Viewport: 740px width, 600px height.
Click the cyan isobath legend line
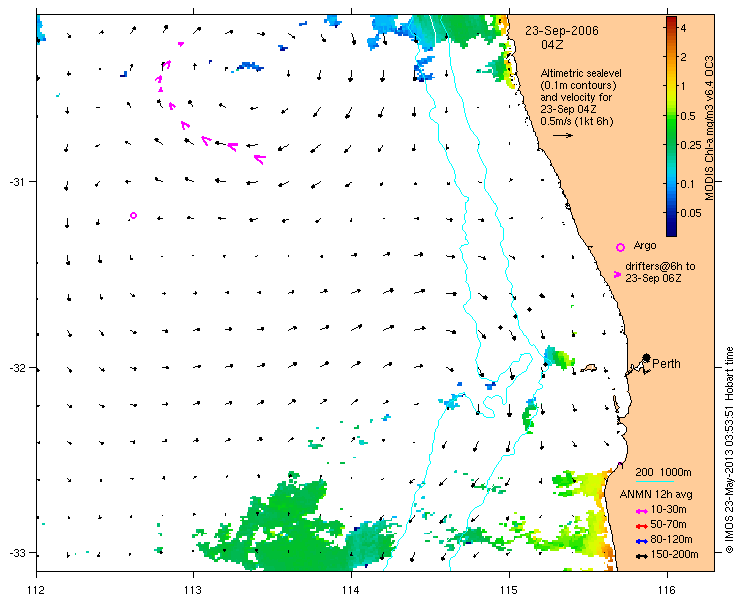click(655, 482)
